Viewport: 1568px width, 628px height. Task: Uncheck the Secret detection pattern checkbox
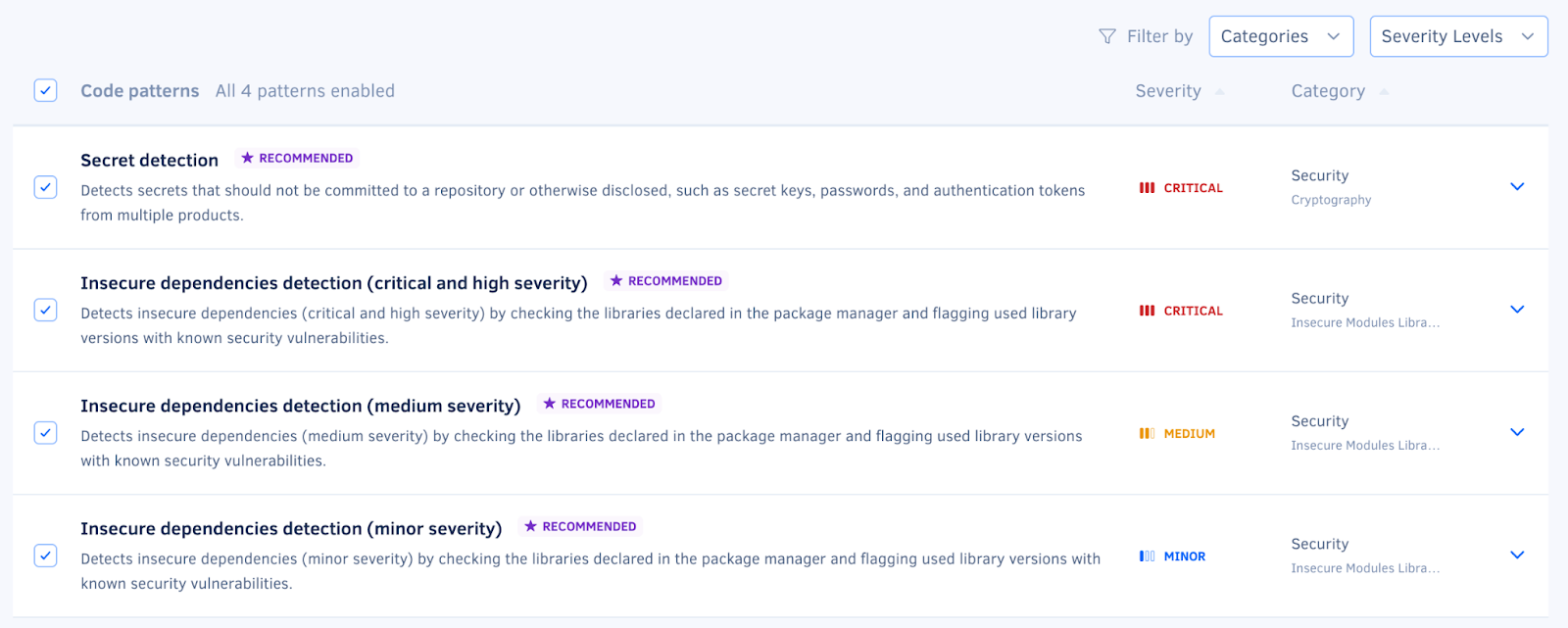[45, 187]
